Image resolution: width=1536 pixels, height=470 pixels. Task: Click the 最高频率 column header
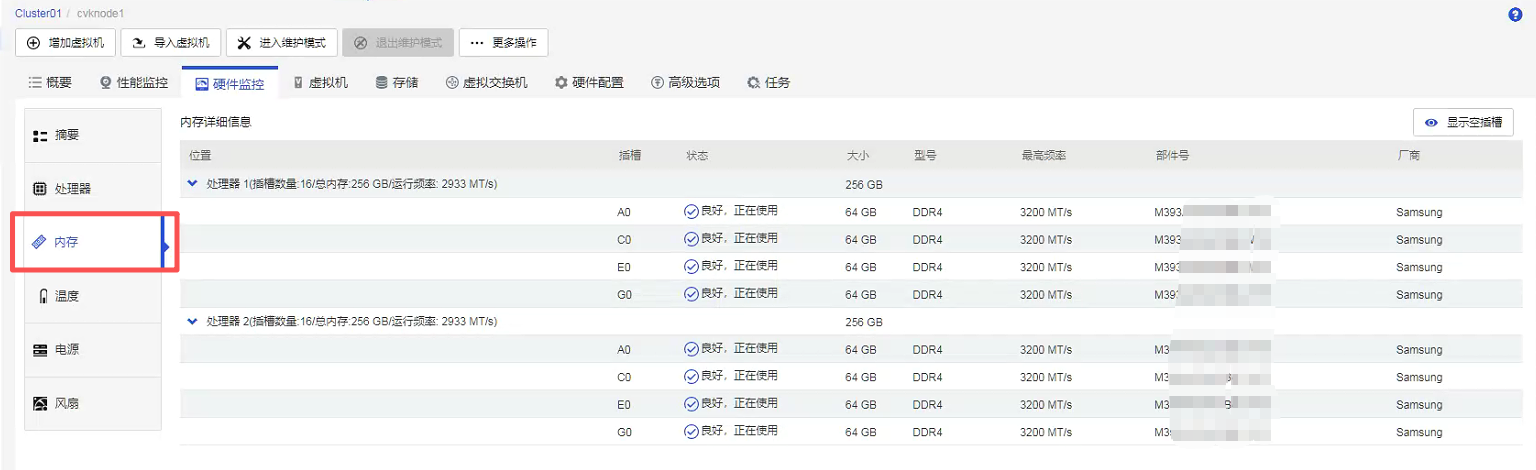coord(1043,156)
